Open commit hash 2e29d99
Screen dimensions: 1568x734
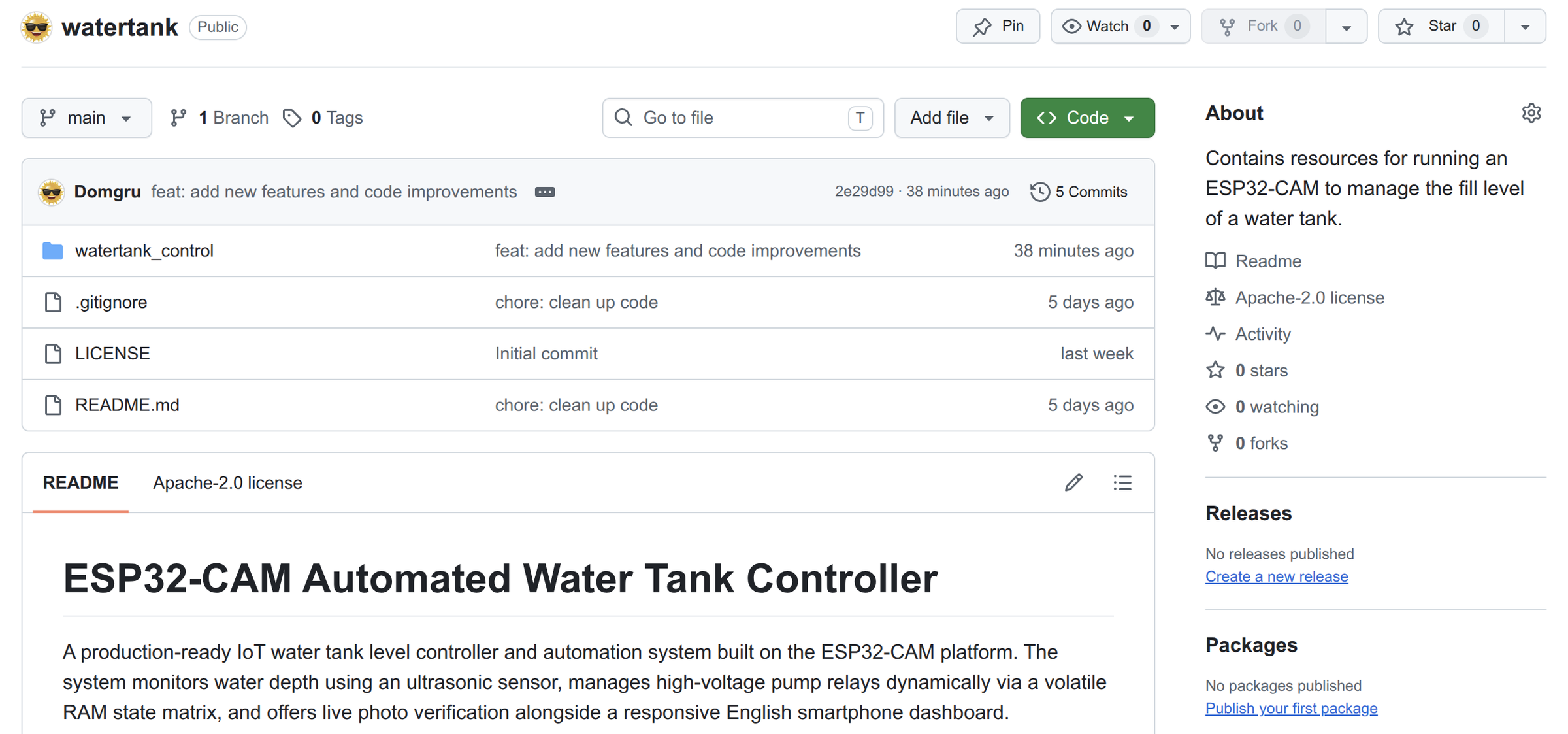pyautogui.click(x=864, y=192)
